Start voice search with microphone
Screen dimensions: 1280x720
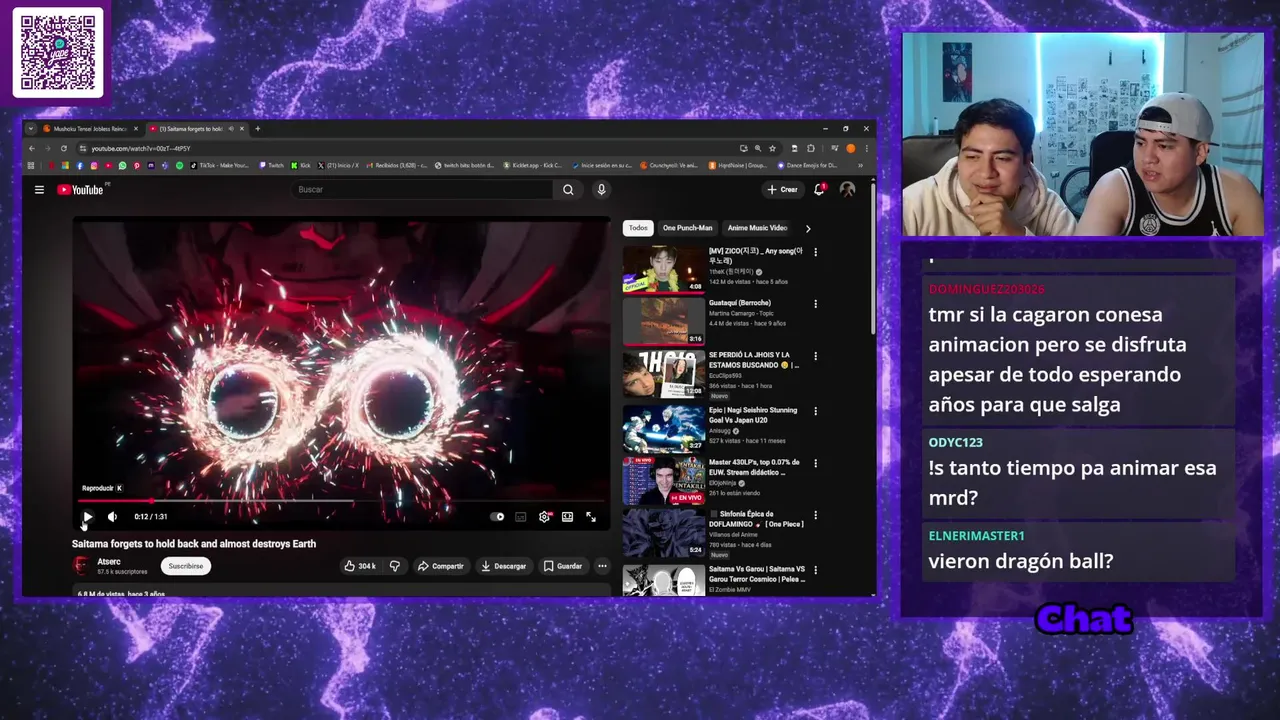click(x=601, y=190)
